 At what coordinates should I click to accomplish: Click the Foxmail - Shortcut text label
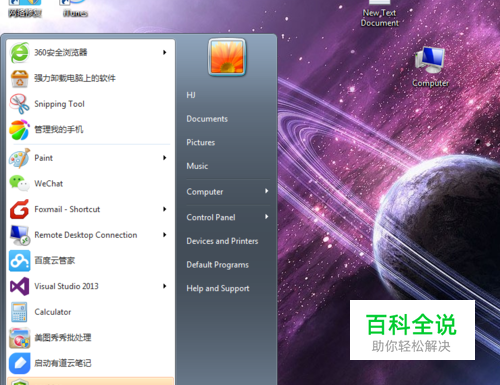(67, 209)
